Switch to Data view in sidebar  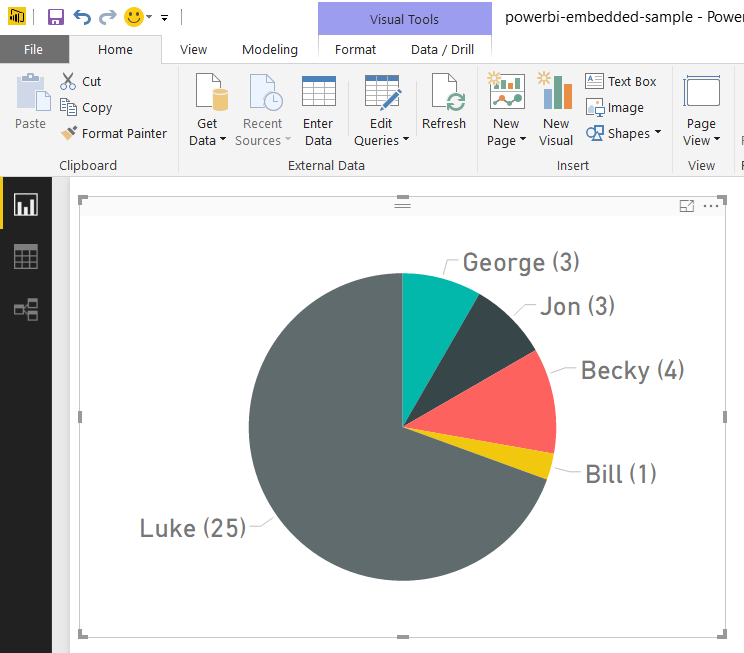26,257
